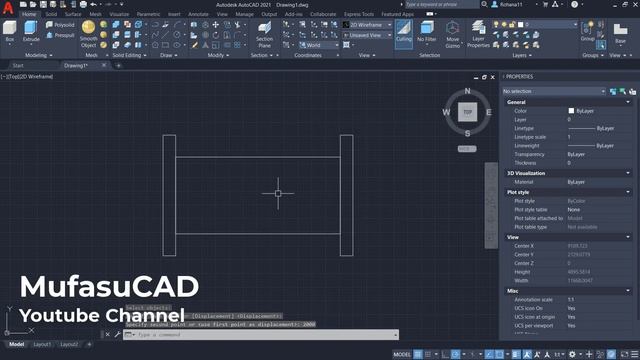640x360 pixels.
Task: Switch to the Start file tab
Action: pyautogui.click(x=18, y=65)
